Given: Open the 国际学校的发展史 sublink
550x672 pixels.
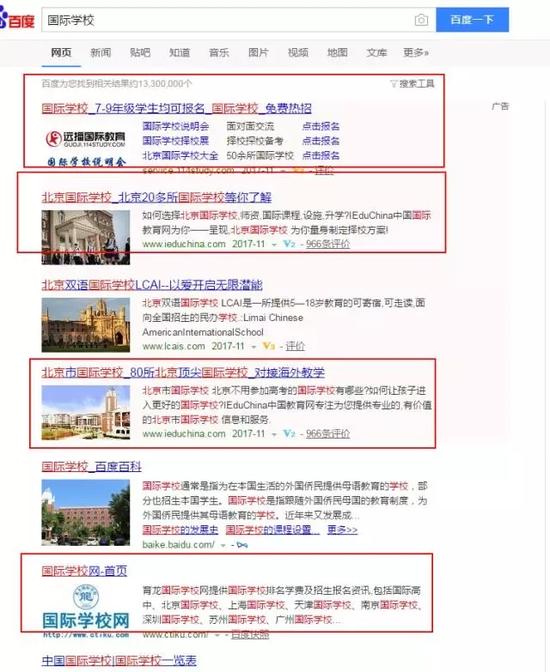Looking at the screenshot, I should tap(180, 530).
